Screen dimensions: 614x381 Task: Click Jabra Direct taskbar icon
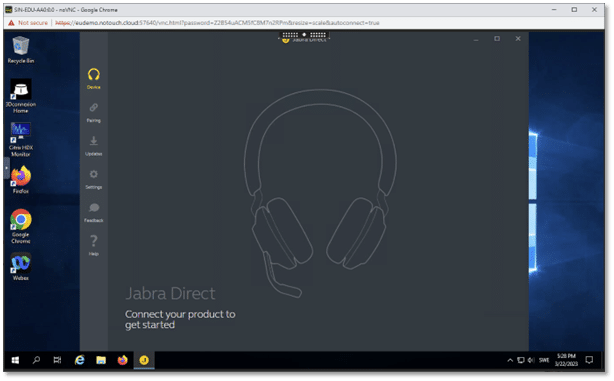(144, 361)
